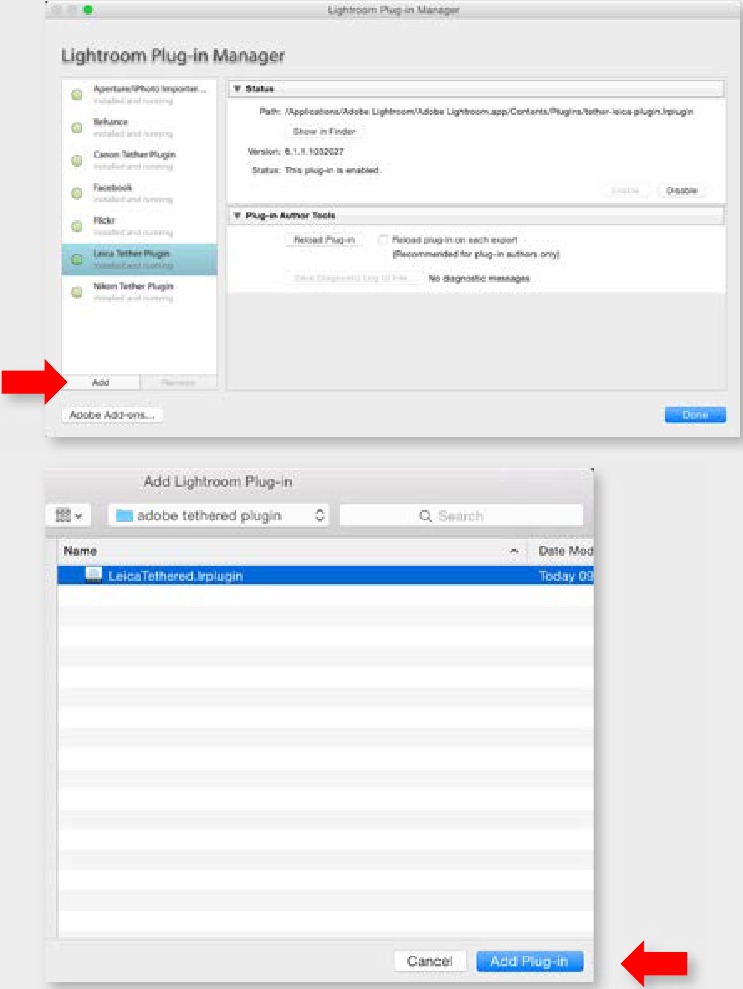Collapse the Plug-in Author Tools section

[x=237, y=215]
